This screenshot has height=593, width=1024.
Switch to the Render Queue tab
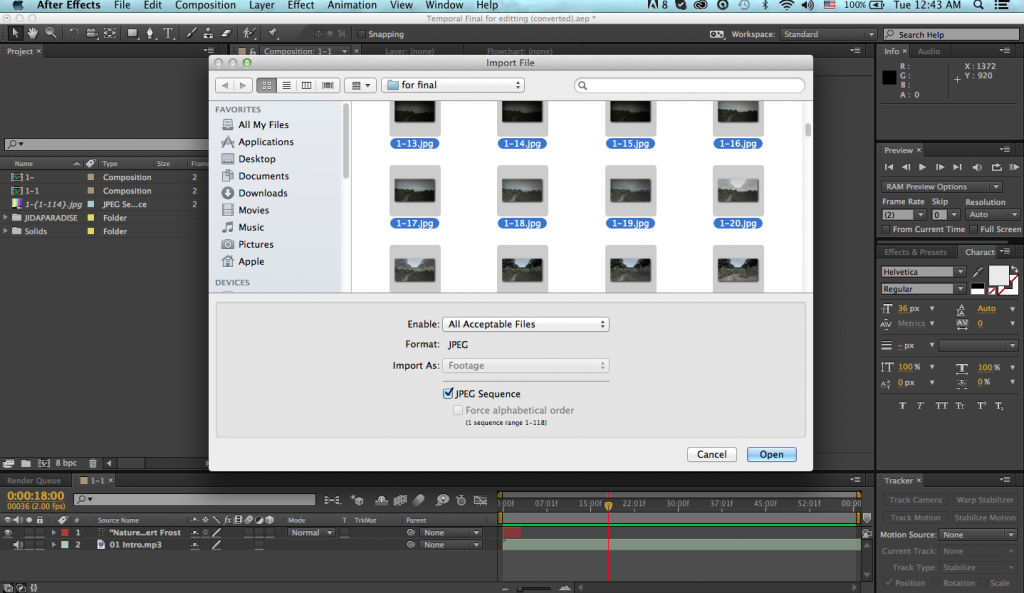pyautogui.click(x=33, y=480)
